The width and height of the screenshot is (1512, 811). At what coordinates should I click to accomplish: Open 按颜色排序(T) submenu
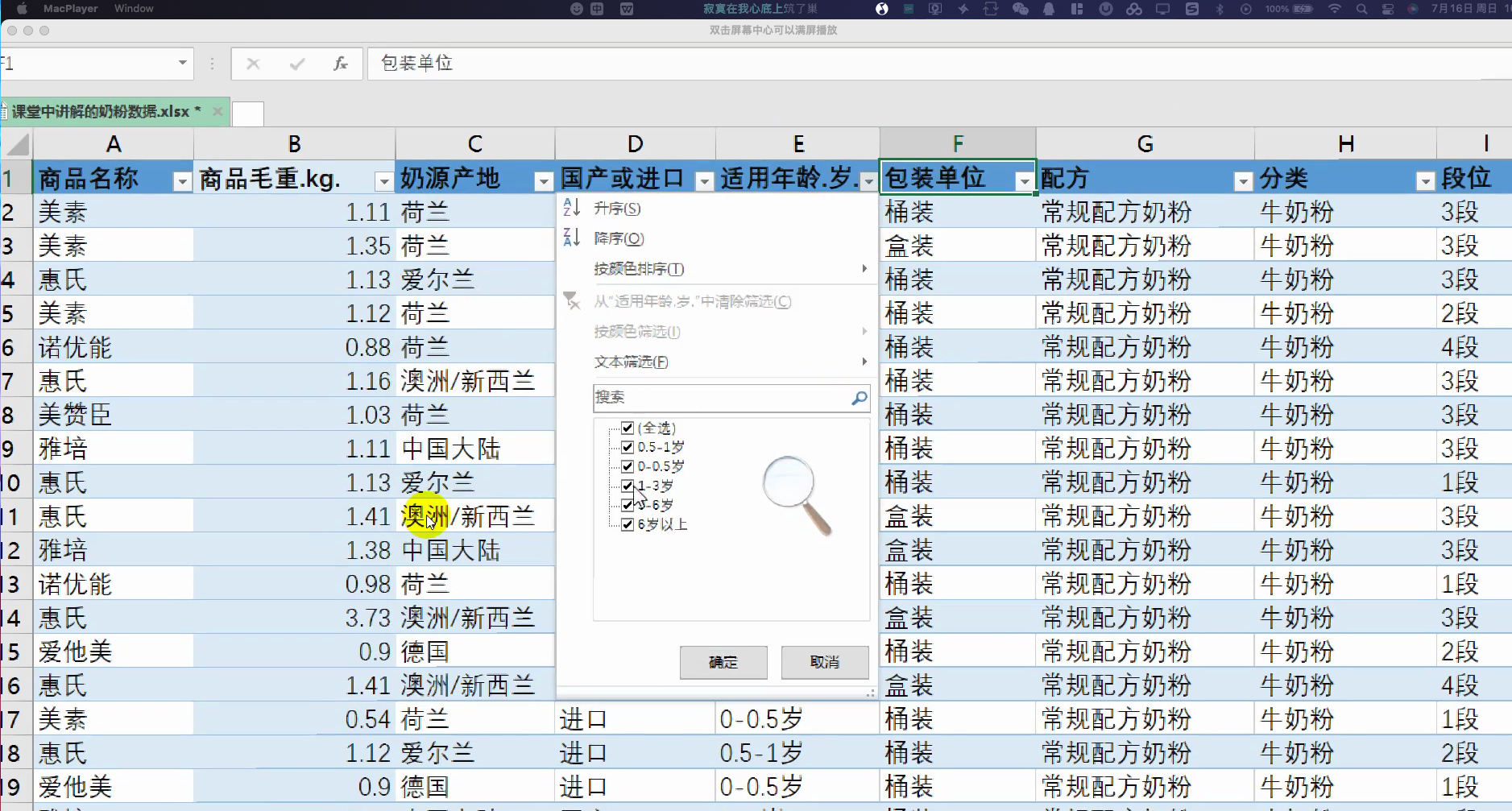coord(716,269)
